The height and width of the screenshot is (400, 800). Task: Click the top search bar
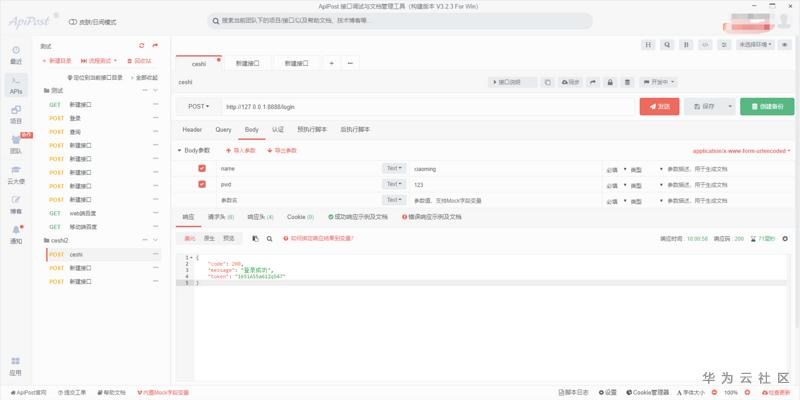click(x=399, y=21)
